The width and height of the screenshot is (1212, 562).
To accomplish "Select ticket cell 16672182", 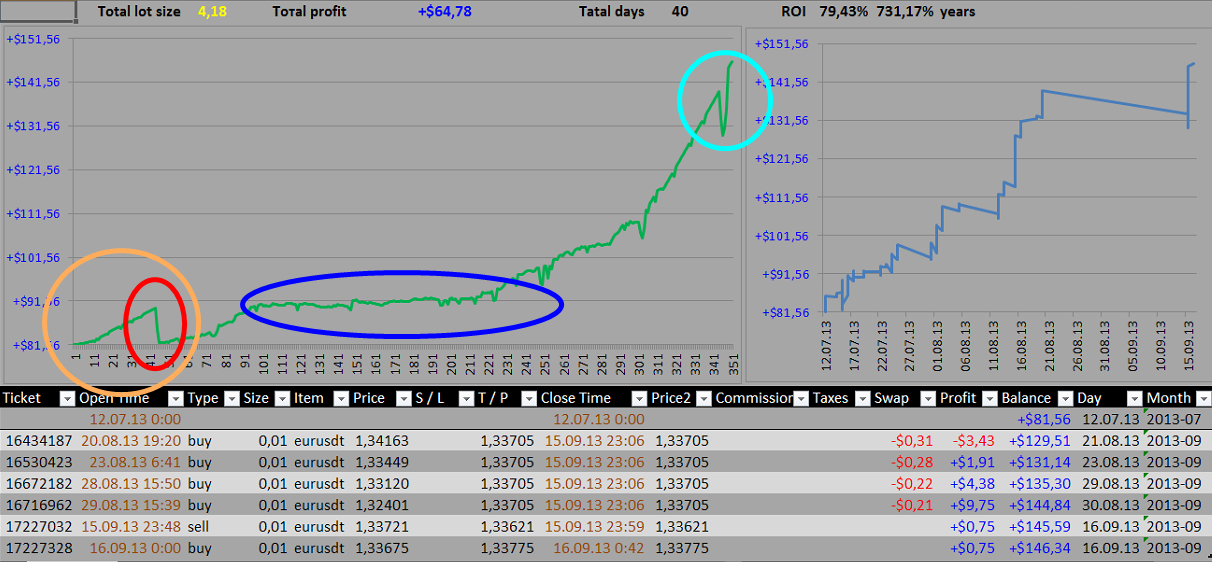I will pos(37,484).
